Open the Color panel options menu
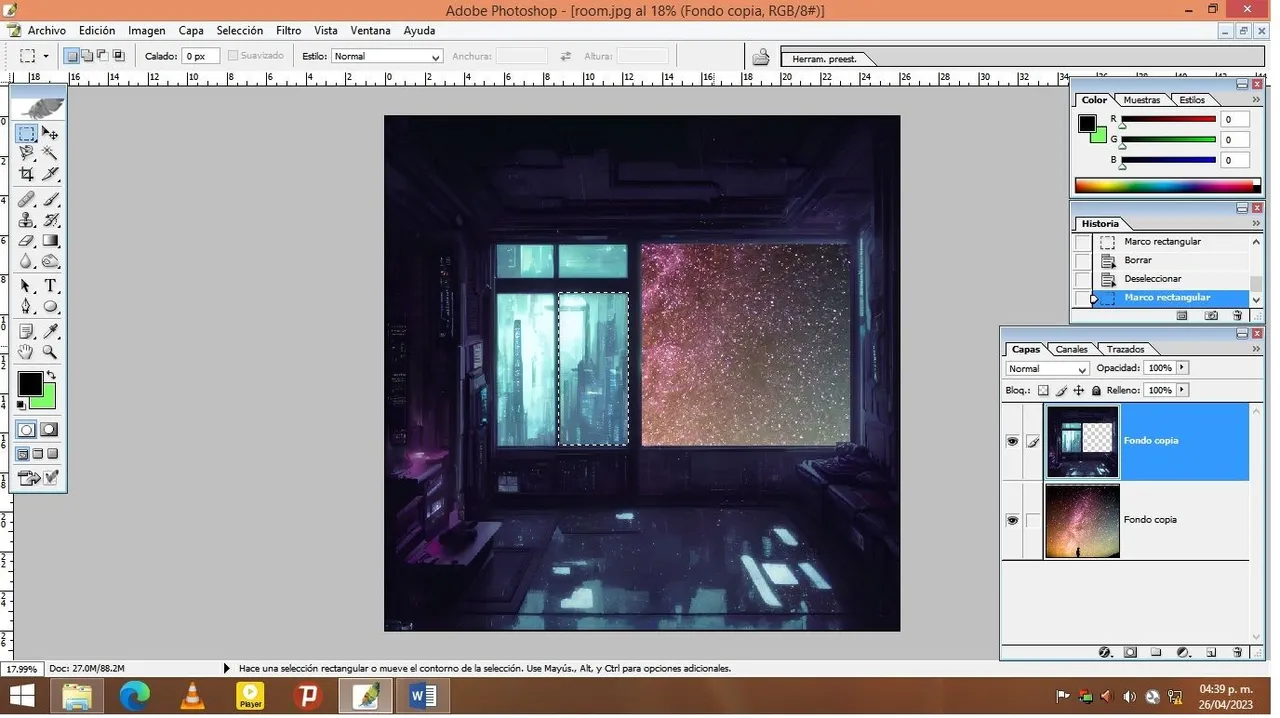The image size is (1280, 718). [1256, 99]
